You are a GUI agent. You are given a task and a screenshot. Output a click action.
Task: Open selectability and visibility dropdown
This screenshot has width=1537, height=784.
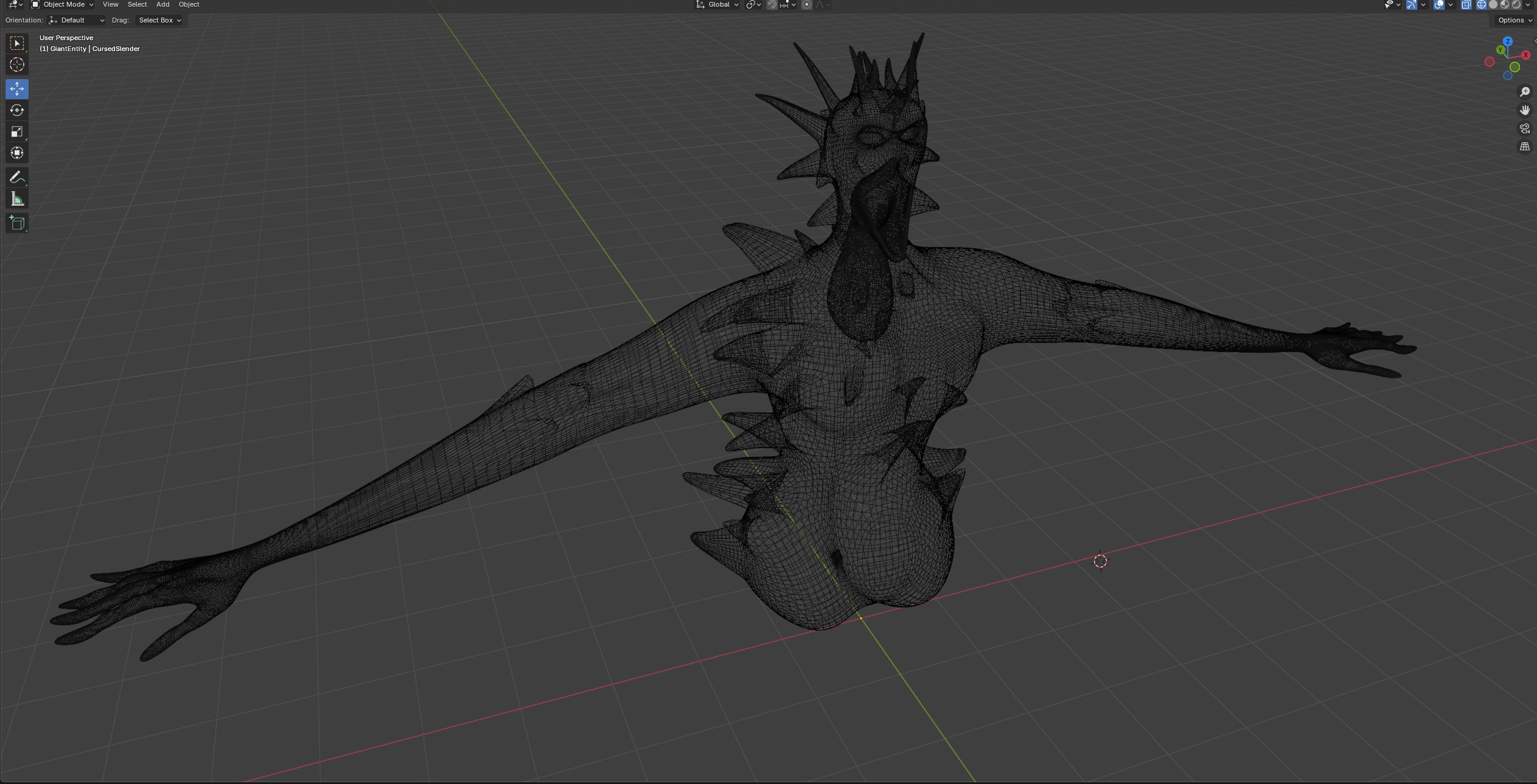click(1392, 4)
